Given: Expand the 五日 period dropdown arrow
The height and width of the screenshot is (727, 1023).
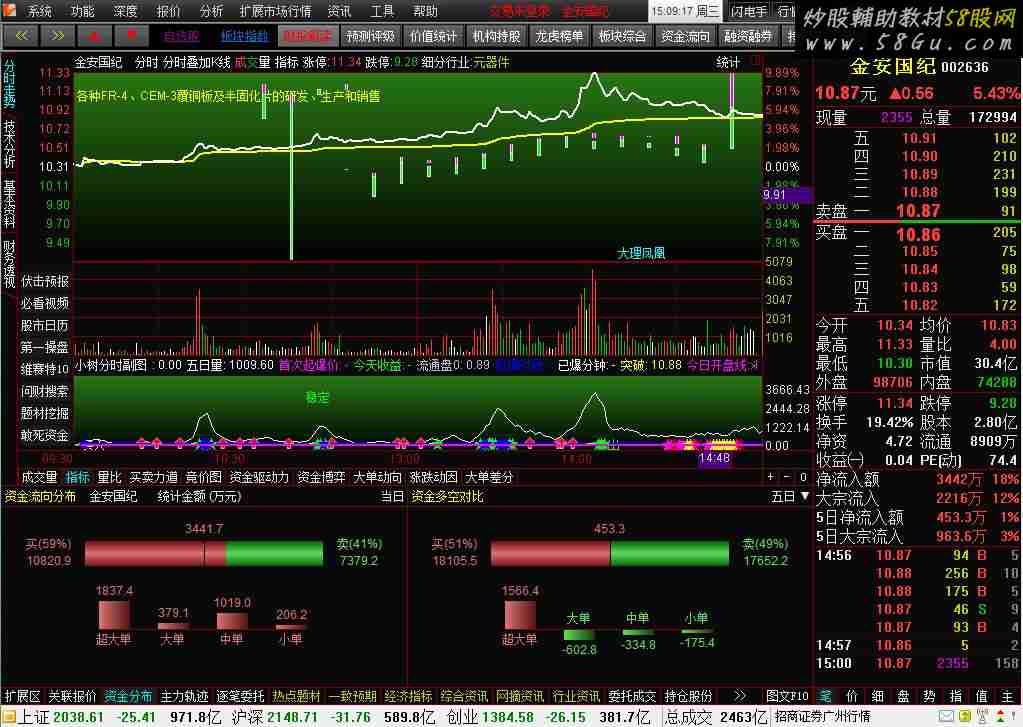Looking at the screenshot, I should coord(804,496).
